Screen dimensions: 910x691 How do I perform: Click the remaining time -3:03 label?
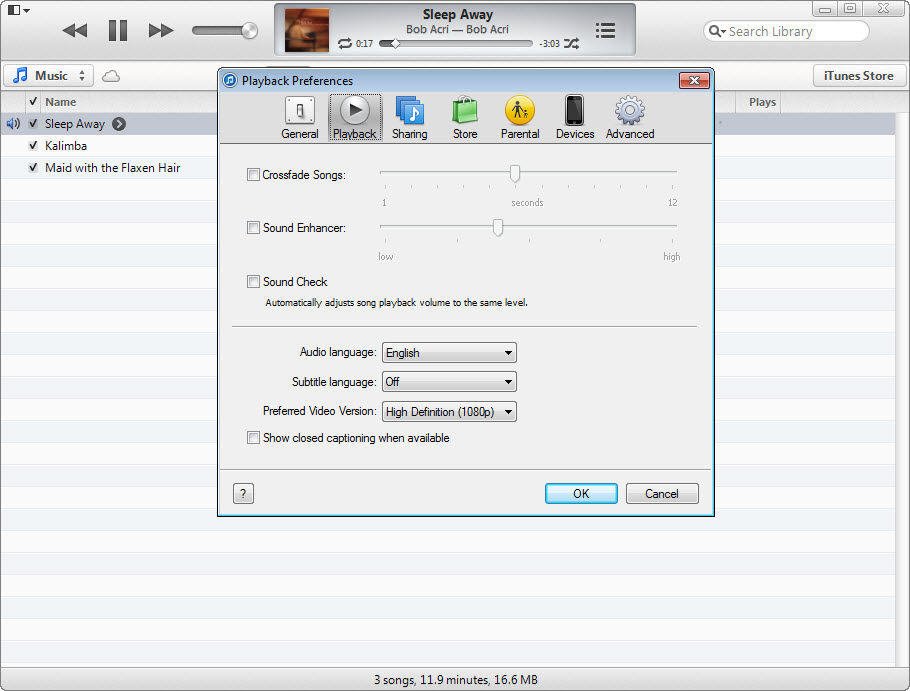coord(549,44)
